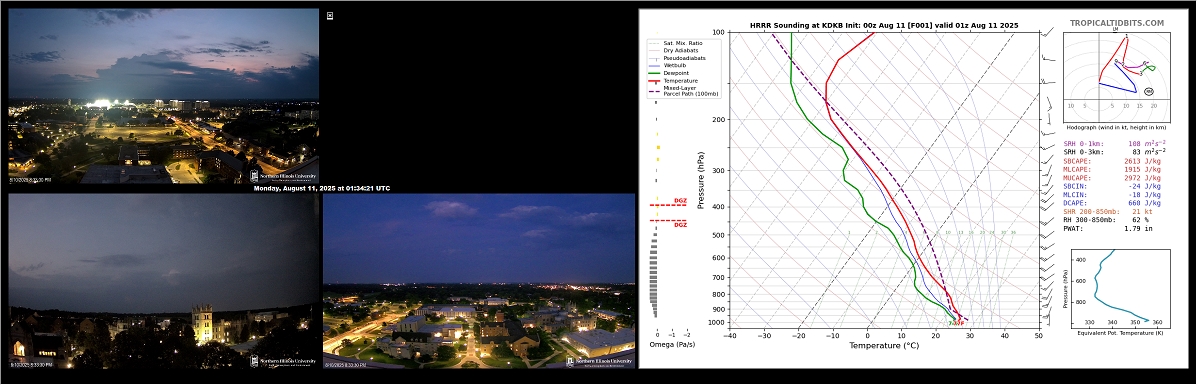Open the top sunset stadium webcam image
1197x385 pixels.
tap(163, 95)
